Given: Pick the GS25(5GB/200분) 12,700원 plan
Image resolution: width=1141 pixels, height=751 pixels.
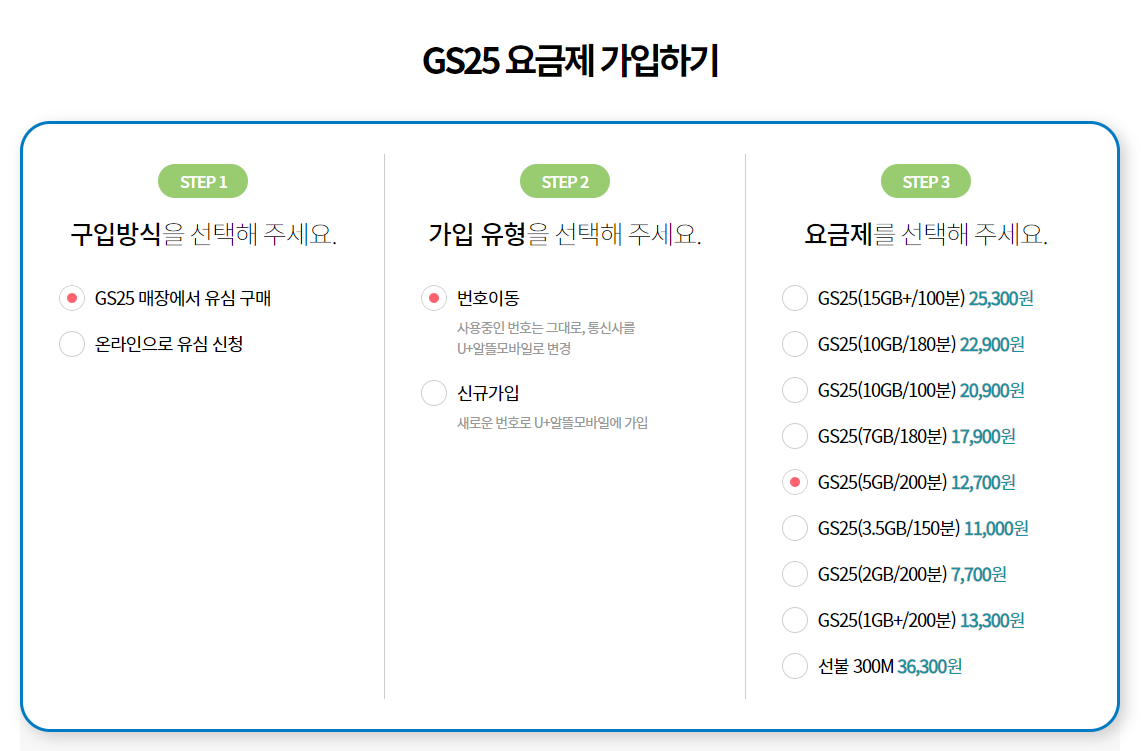Looking at the screenshot, I should pyautogui.click(x=795, y=482).
